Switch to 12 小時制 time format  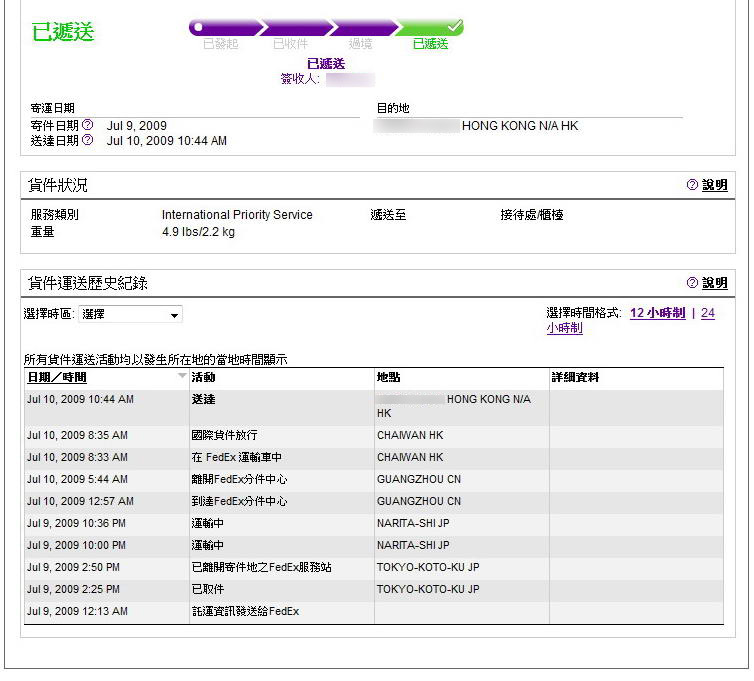pyautogui.click(x=657, y=313)
